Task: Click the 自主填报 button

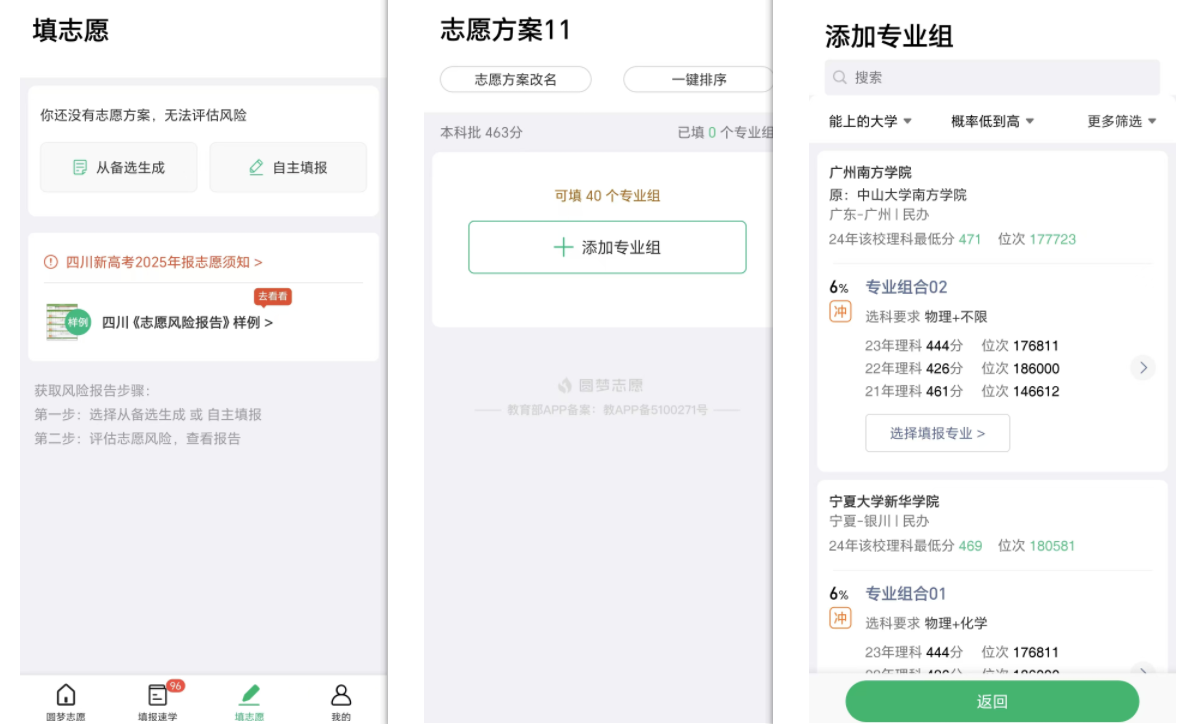Action: [x=288, y=167]
